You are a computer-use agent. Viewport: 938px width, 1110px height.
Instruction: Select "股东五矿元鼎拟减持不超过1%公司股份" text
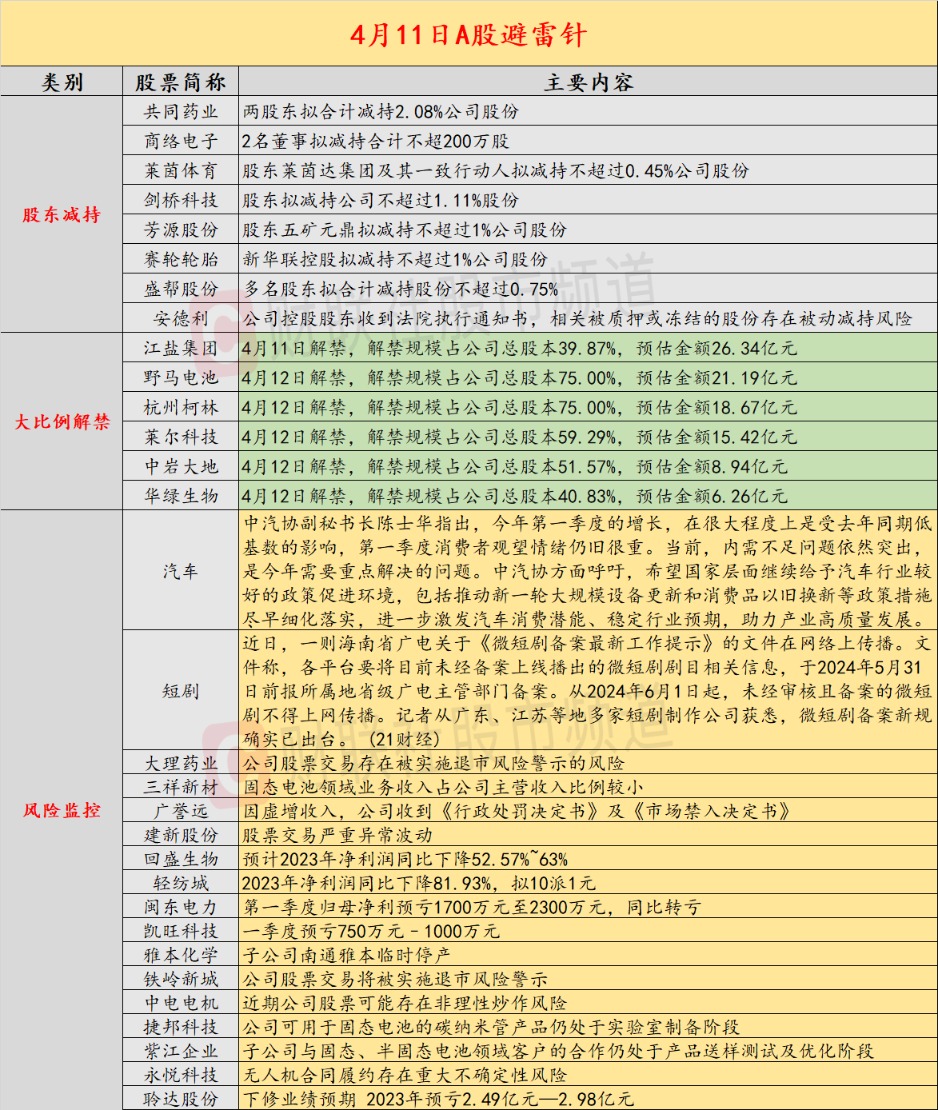click(x=404, y=230)
